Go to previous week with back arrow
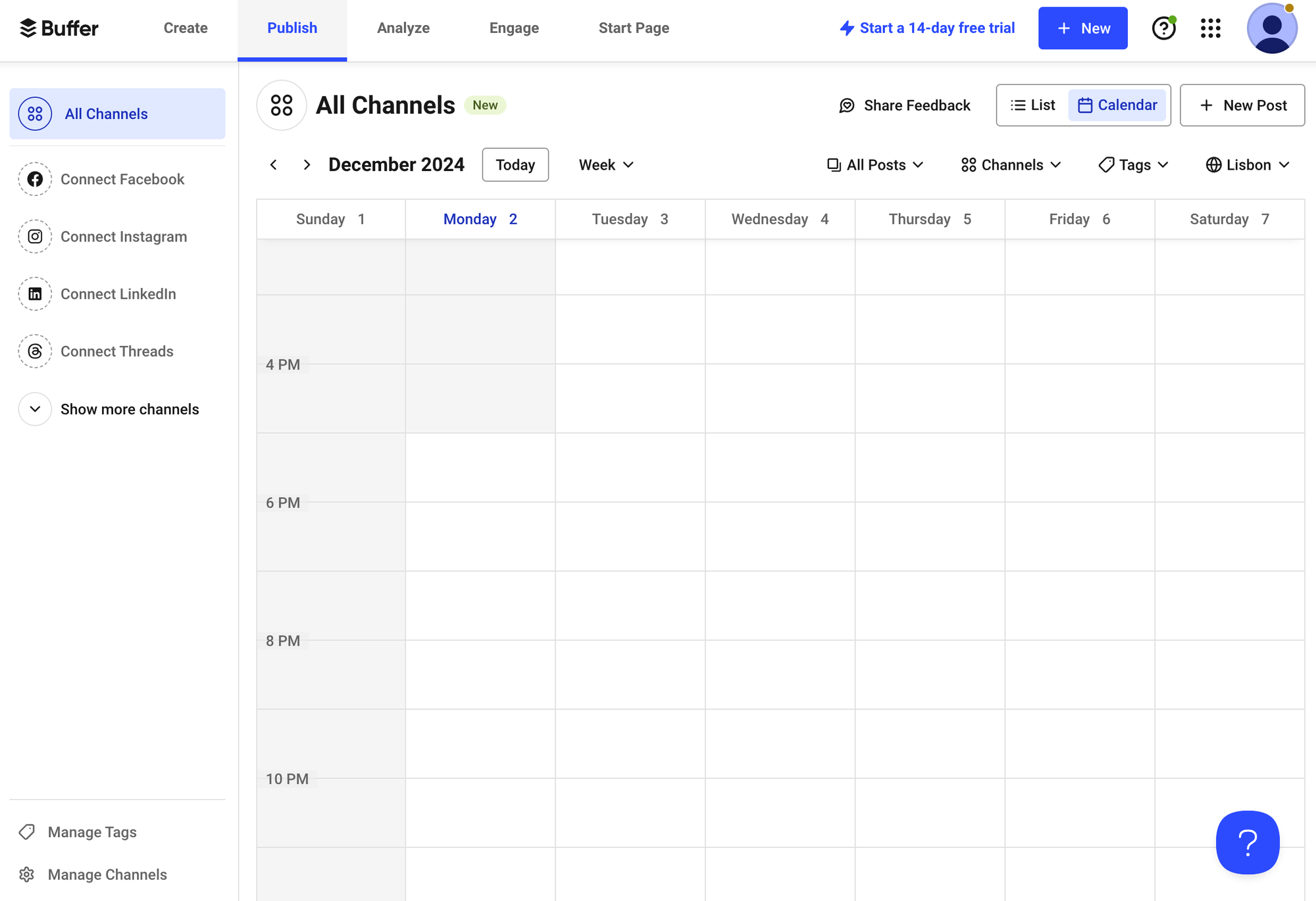The width and height of the screenshot is (1316, 901). point(274,164)
